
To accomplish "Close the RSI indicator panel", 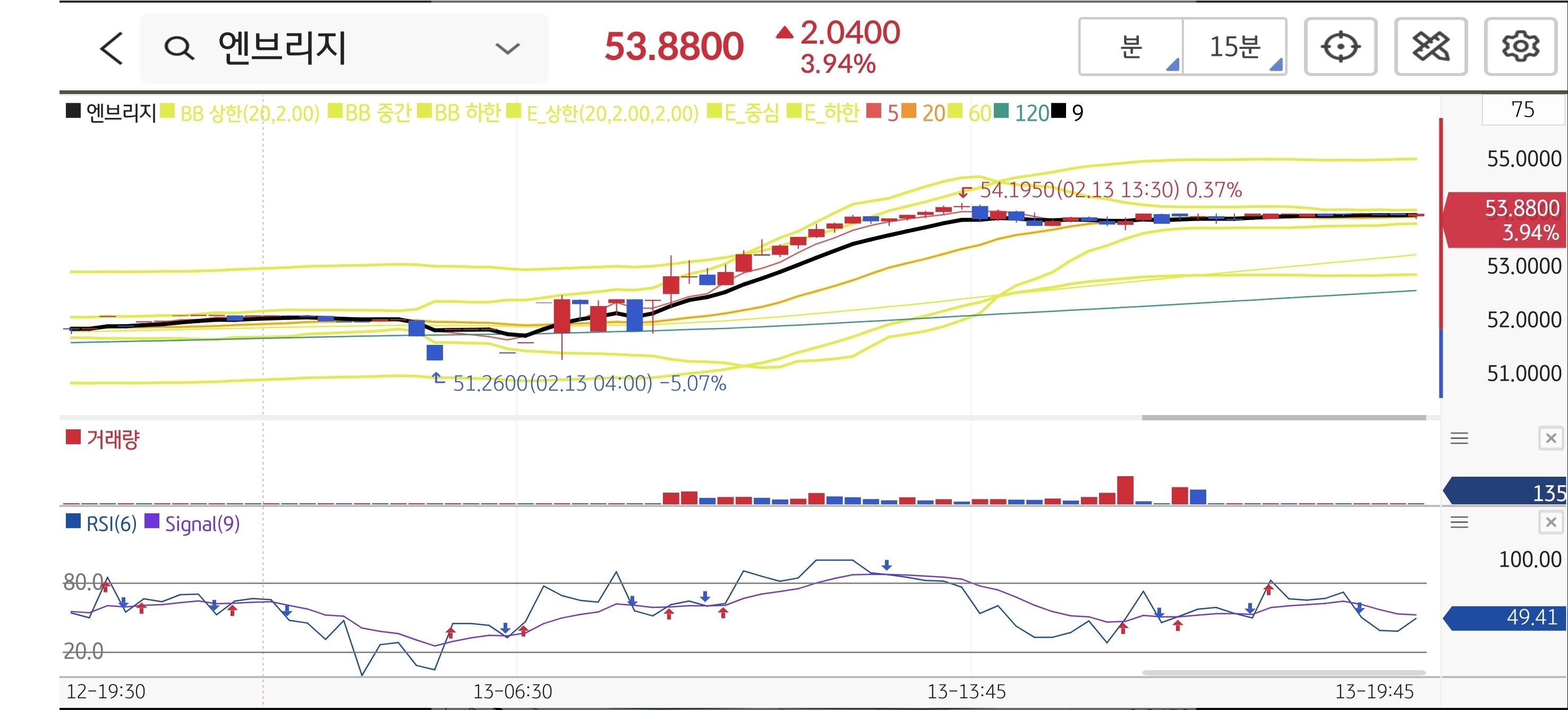I will point(1550,522).
